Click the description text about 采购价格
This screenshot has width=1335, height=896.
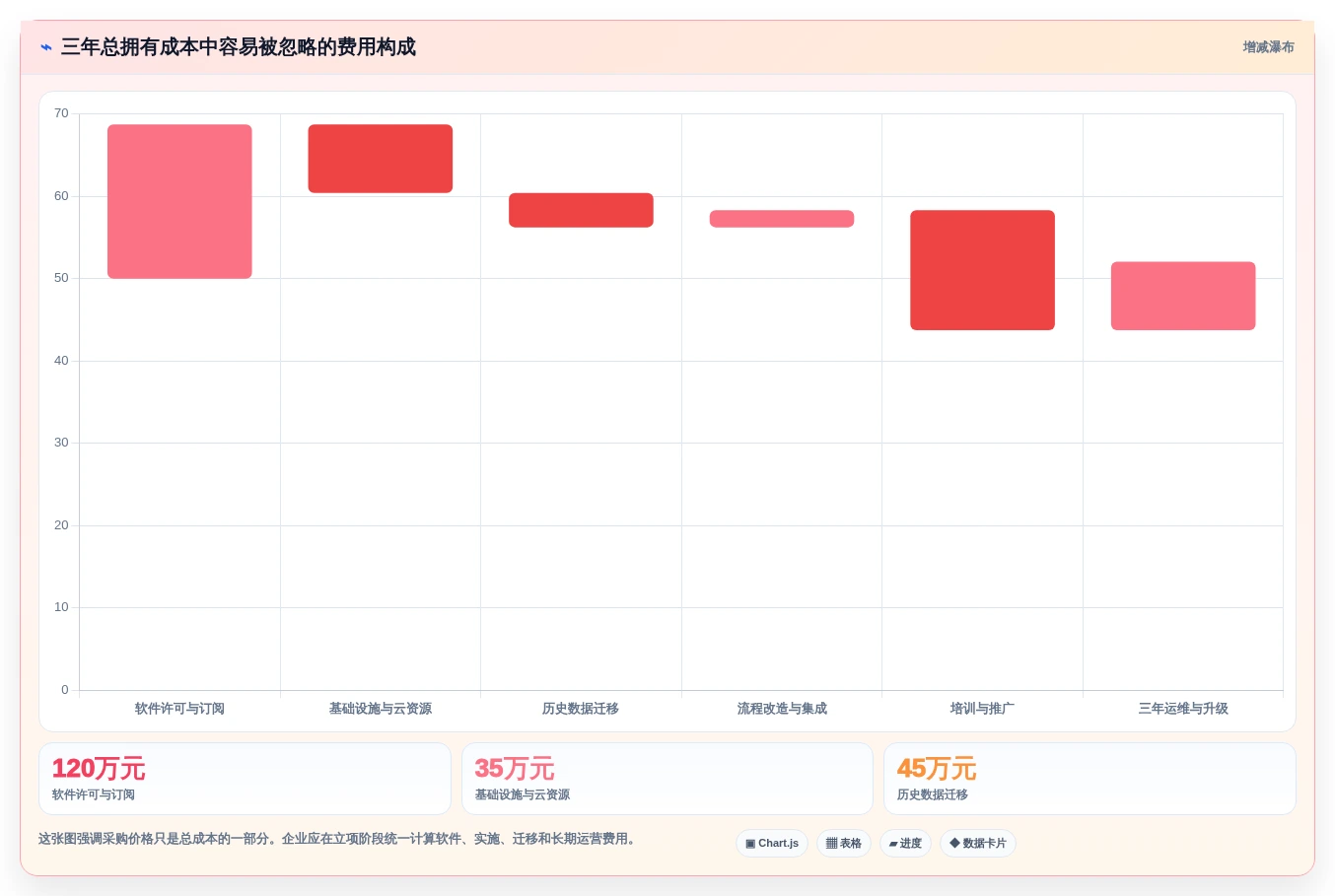point(340,839)
